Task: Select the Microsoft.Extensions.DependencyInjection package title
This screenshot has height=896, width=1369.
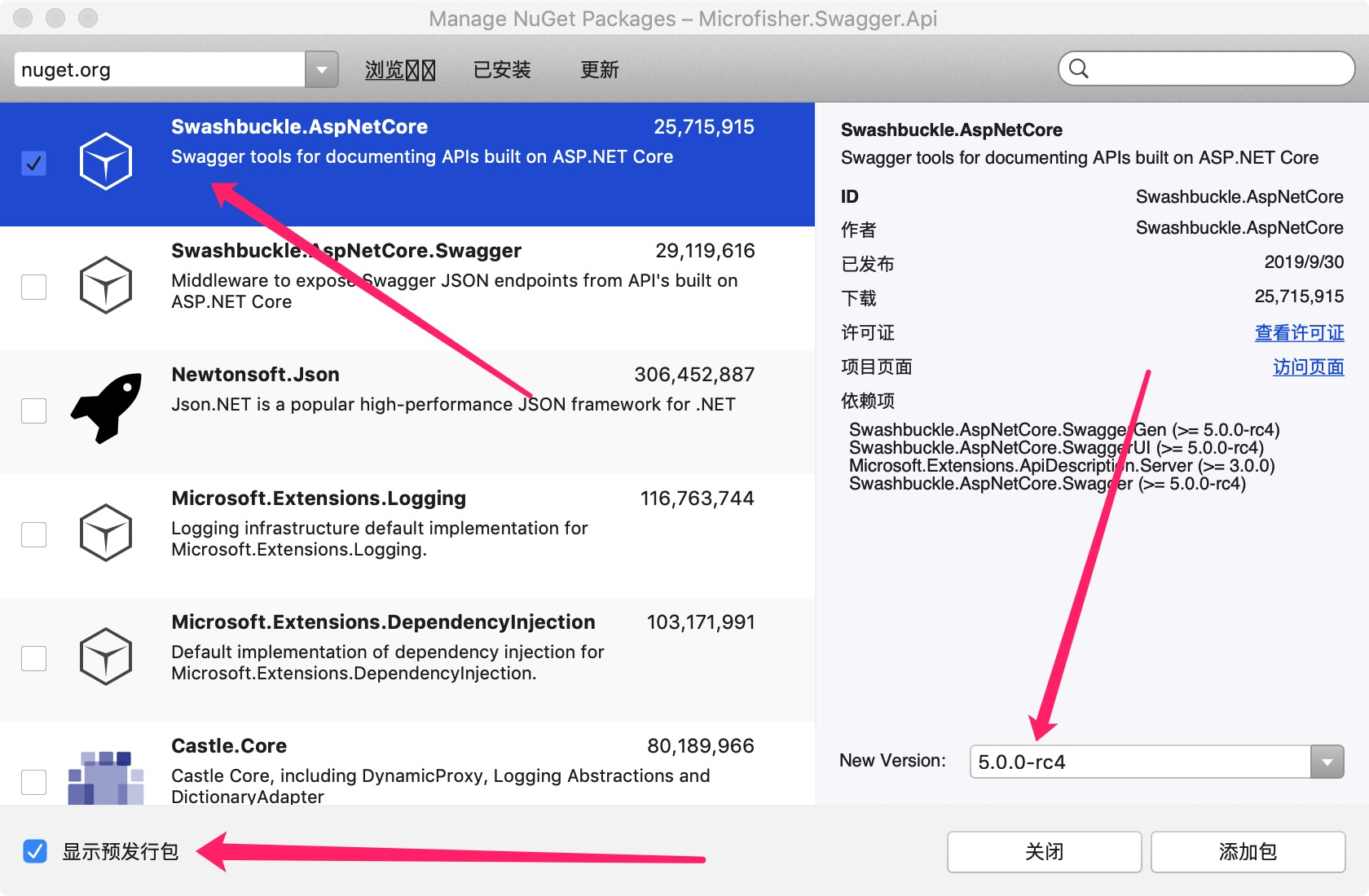Action: tap(383, 622)
